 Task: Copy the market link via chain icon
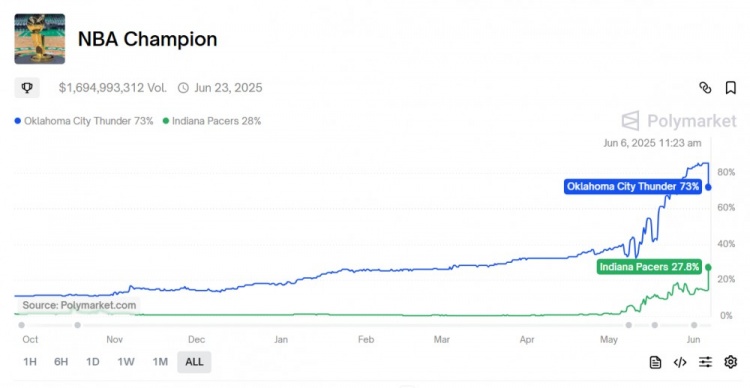click(705, 88)
